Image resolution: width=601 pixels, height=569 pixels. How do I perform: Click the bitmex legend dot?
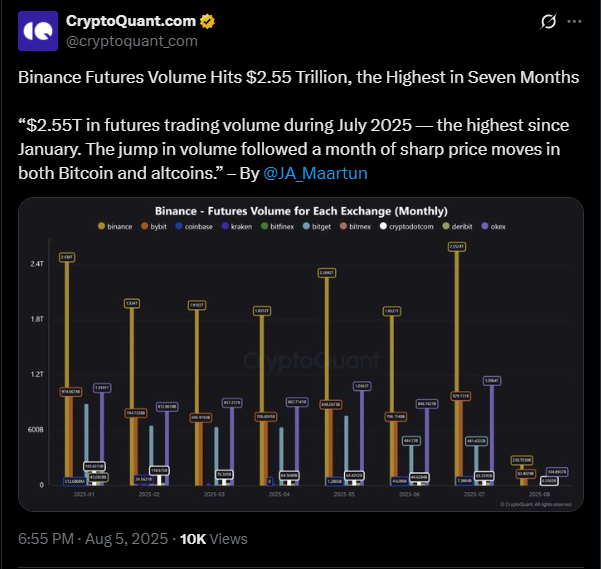(343, 226)
